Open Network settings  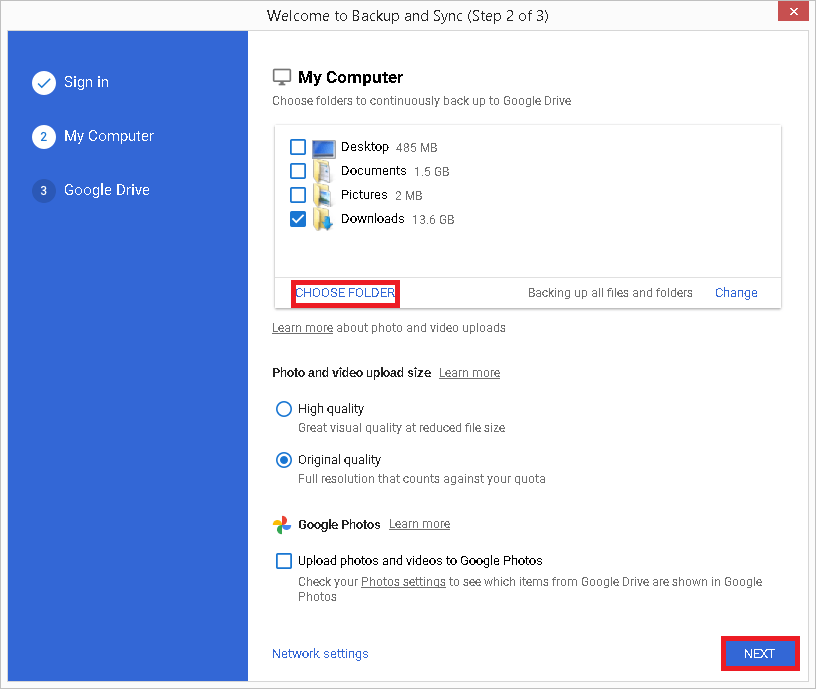(x=320, y=653)
